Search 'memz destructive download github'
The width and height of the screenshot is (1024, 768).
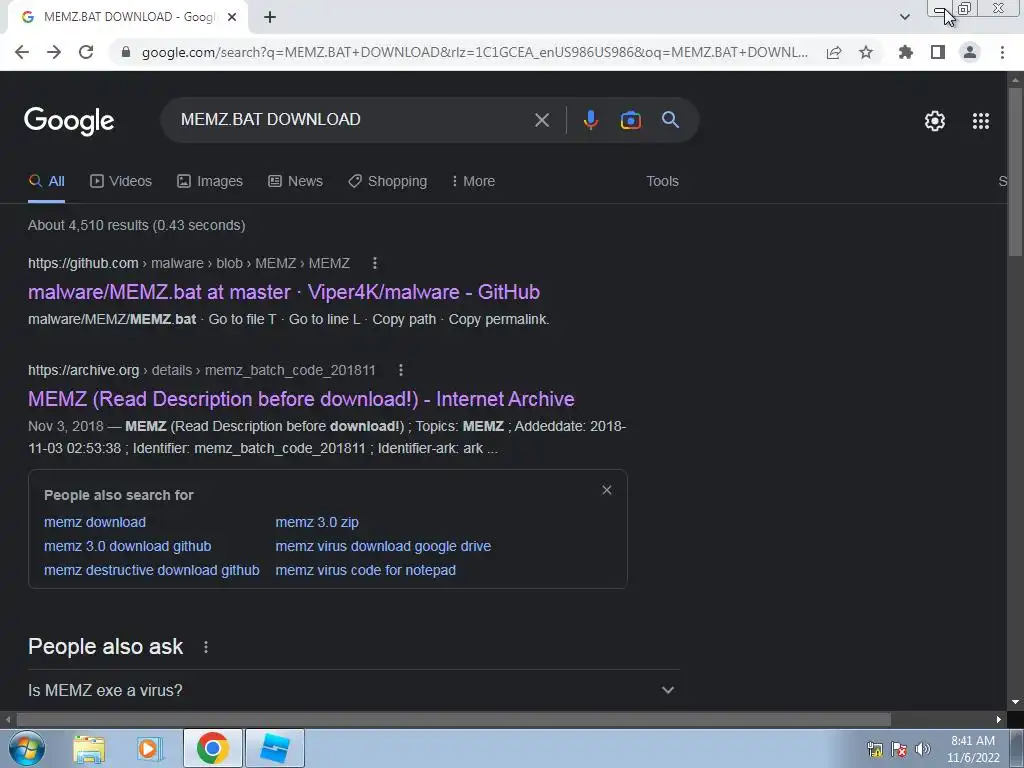click(152, 570)
